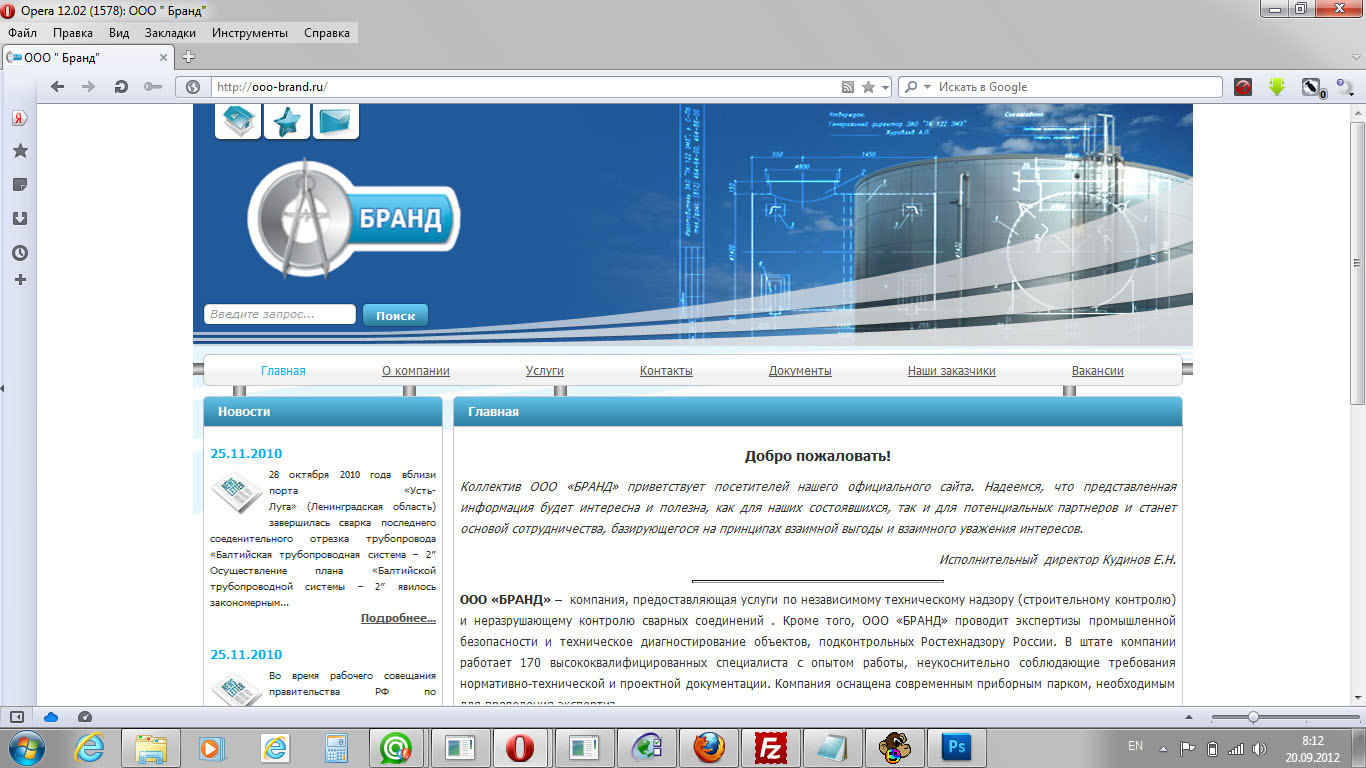Viewport: 1366px width, 768px height.
Task: Open the Документы link
Action: tap(800, 371)
